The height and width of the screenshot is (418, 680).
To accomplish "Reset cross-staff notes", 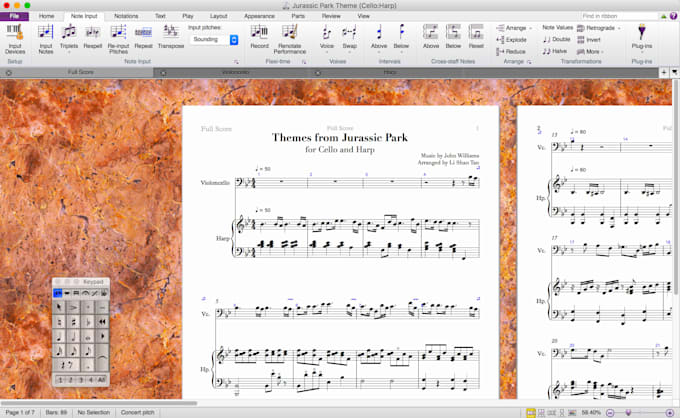I will 476,36.
